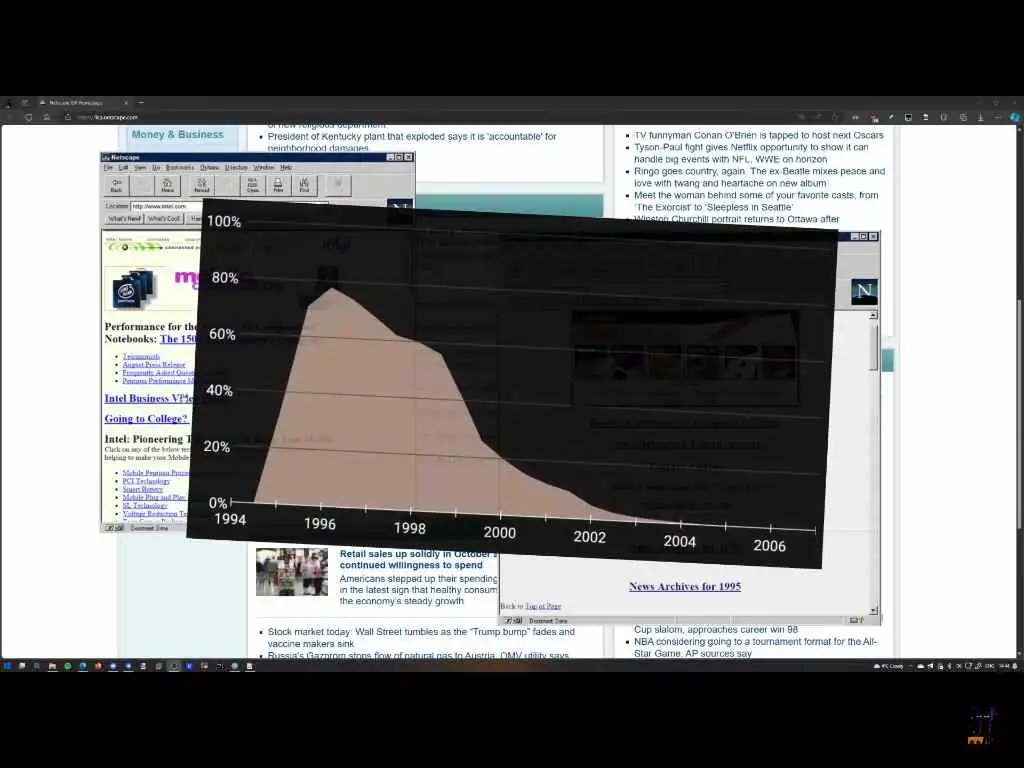Screen dimensions: 1024x768
Task: Open the Window menu in Netscape window
Action: coord(264,167)
